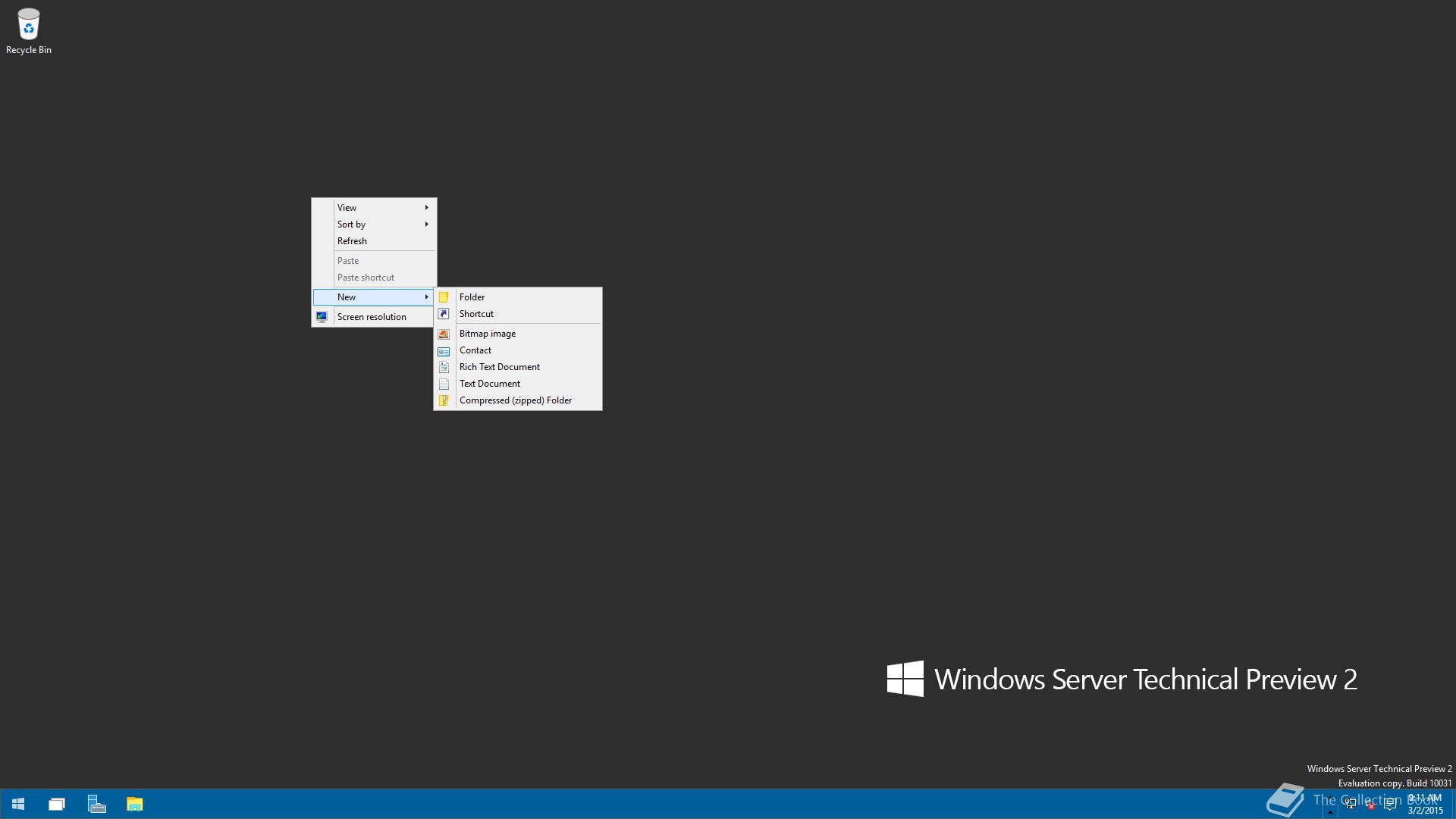
Task: Create a new Text Document
Action: [518, 384]
